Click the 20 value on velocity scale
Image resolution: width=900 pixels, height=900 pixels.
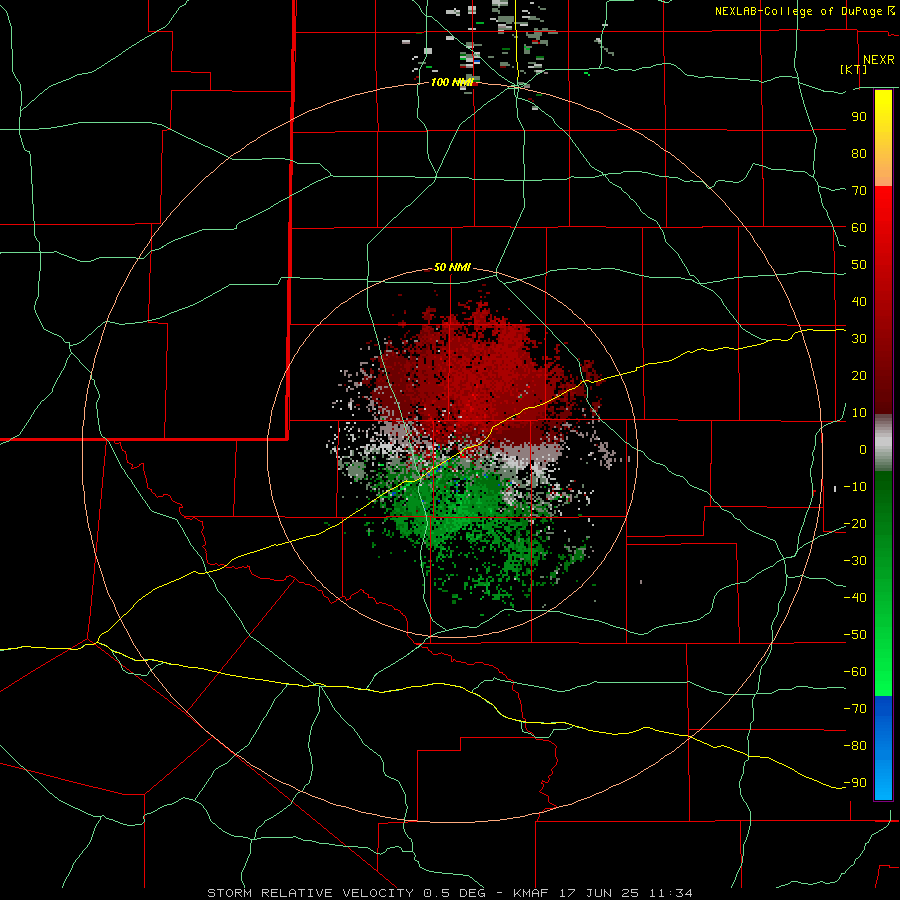click(x=859, y=375)
